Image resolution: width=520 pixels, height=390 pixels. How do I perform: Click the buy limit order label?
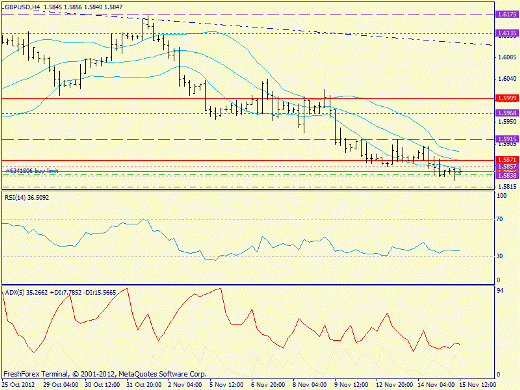point(32,171)
